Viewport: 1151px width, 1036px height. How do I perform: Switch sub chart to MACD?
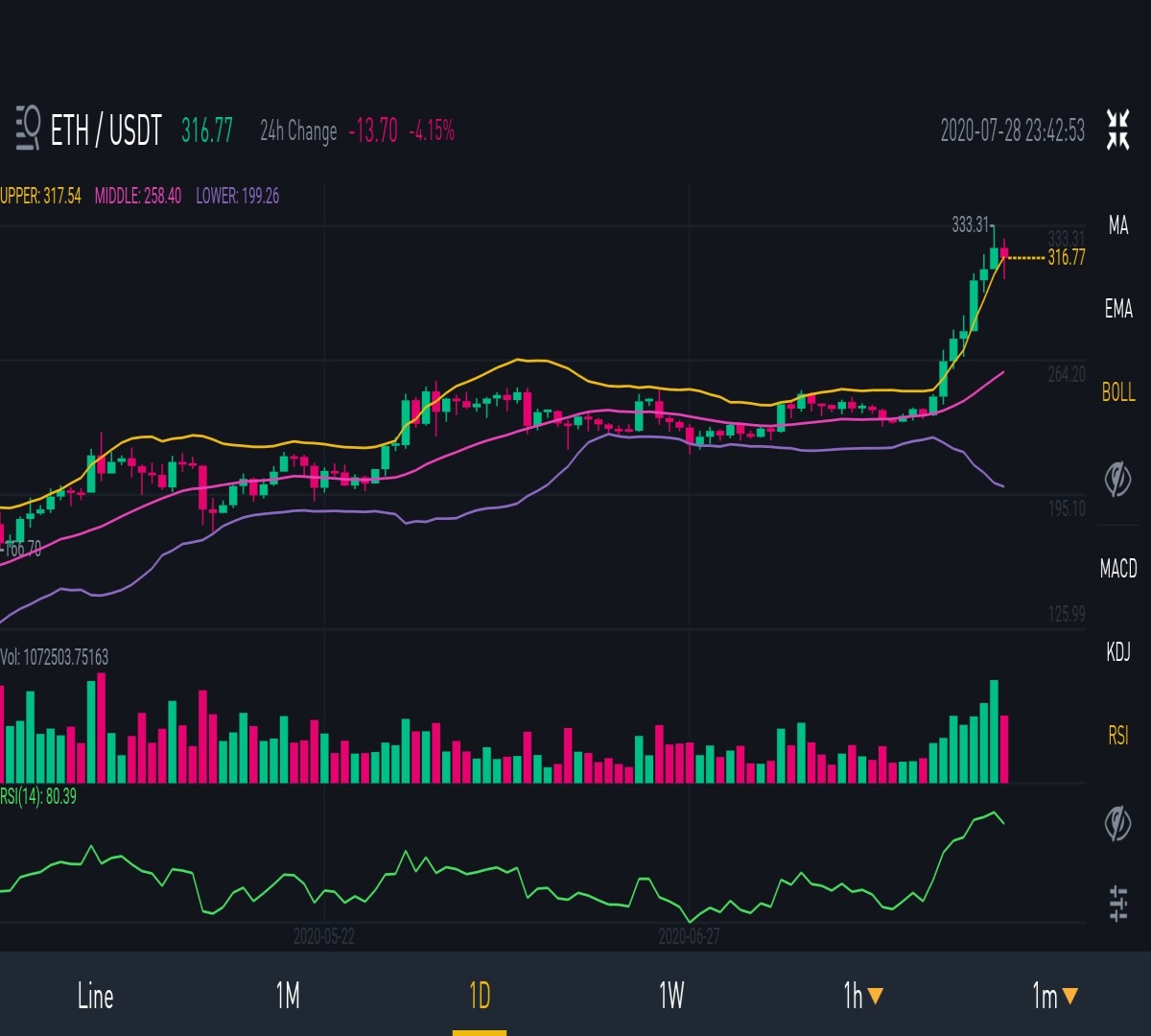(x=1118, y=569)
